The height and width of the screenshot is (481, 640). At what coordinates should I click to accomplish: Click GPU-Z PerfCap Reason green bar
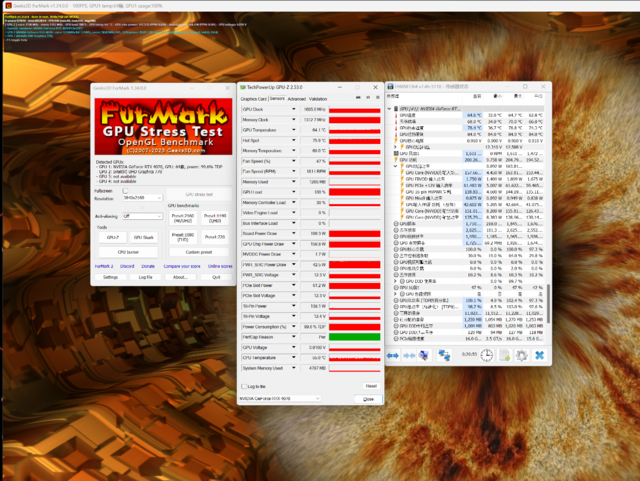(355, 337)
